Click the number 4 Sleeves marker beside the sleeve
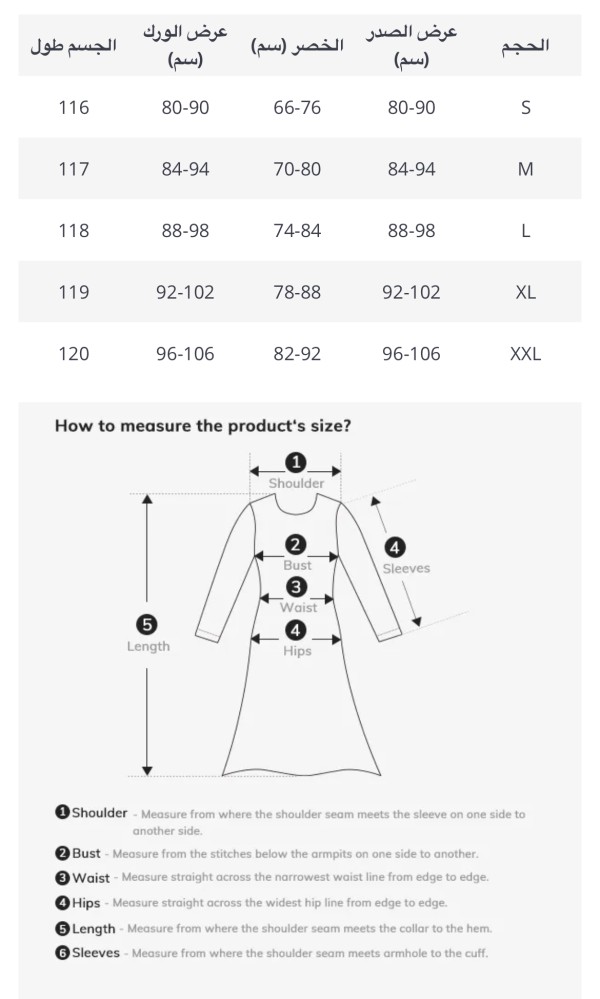The width and height of the screenshot is (600, 999). tap(395, 547)
